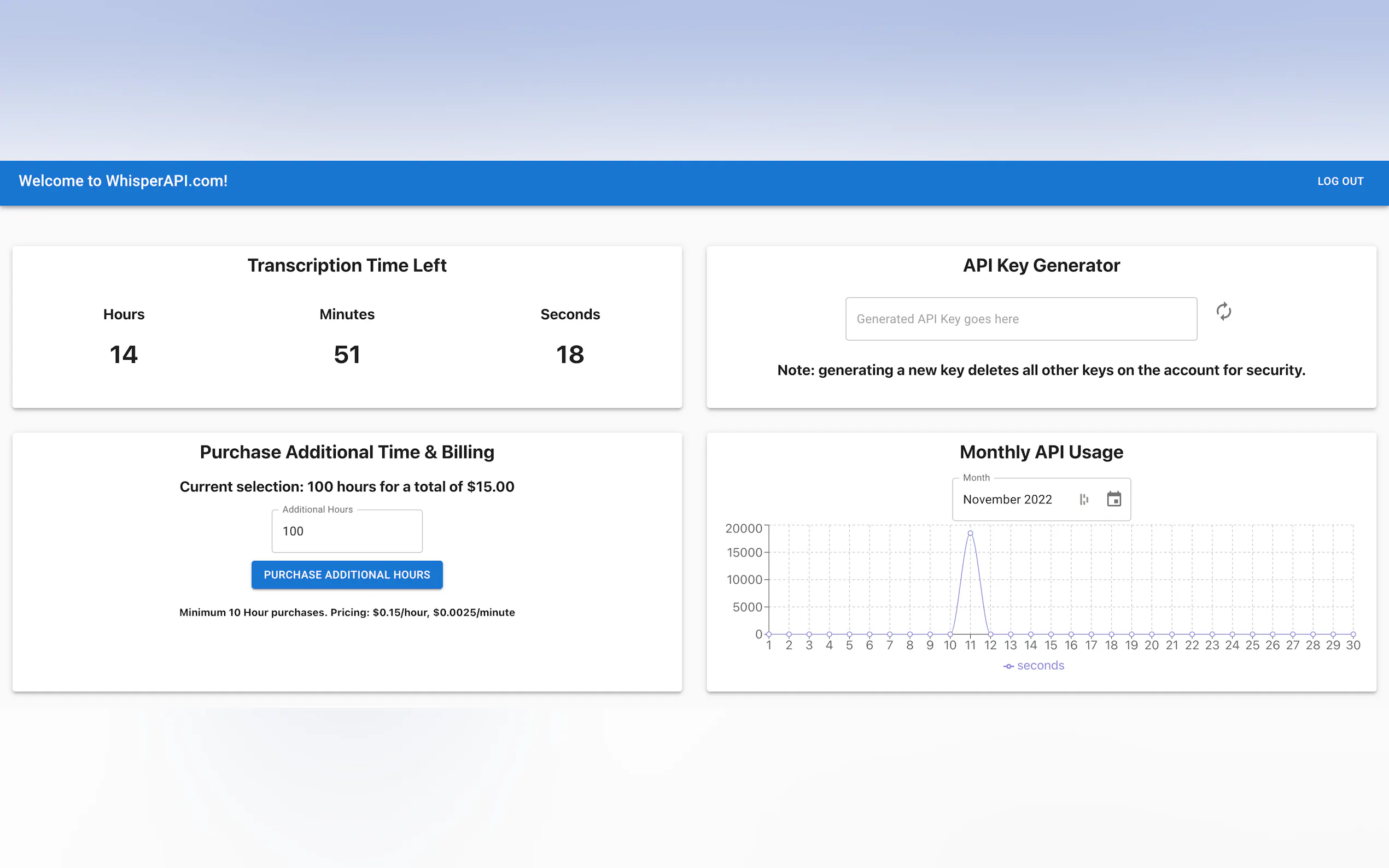Click the day 12 chart data point
The width and height of the screenshot is (1389, 868).
point(990,634)
